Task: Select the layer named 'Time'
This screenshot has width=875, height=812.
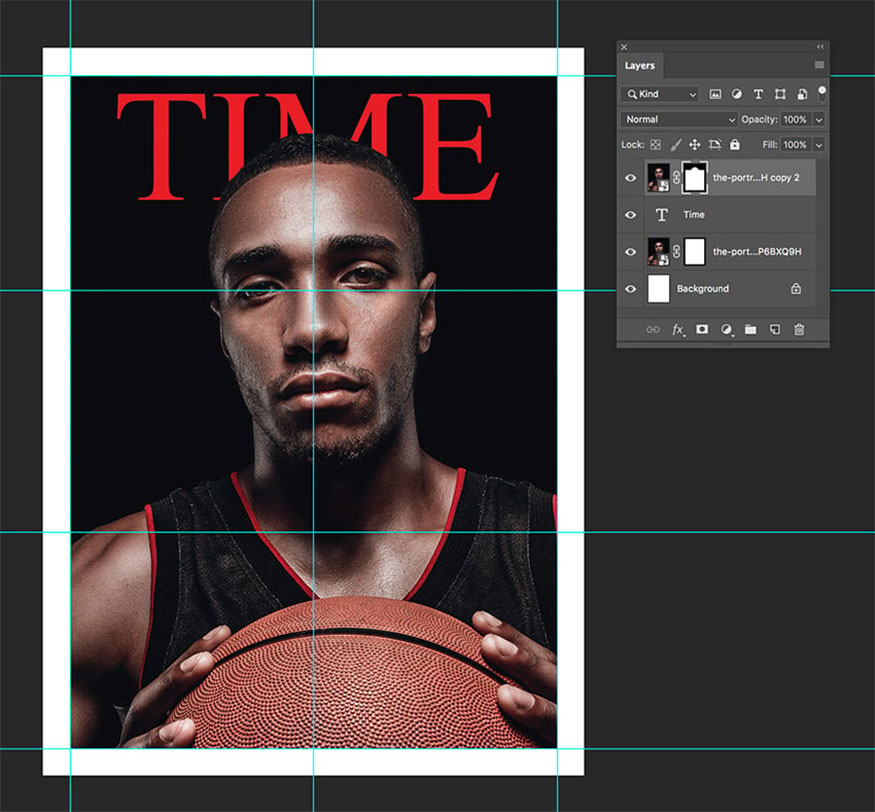Action: click(x=694, y=215)
